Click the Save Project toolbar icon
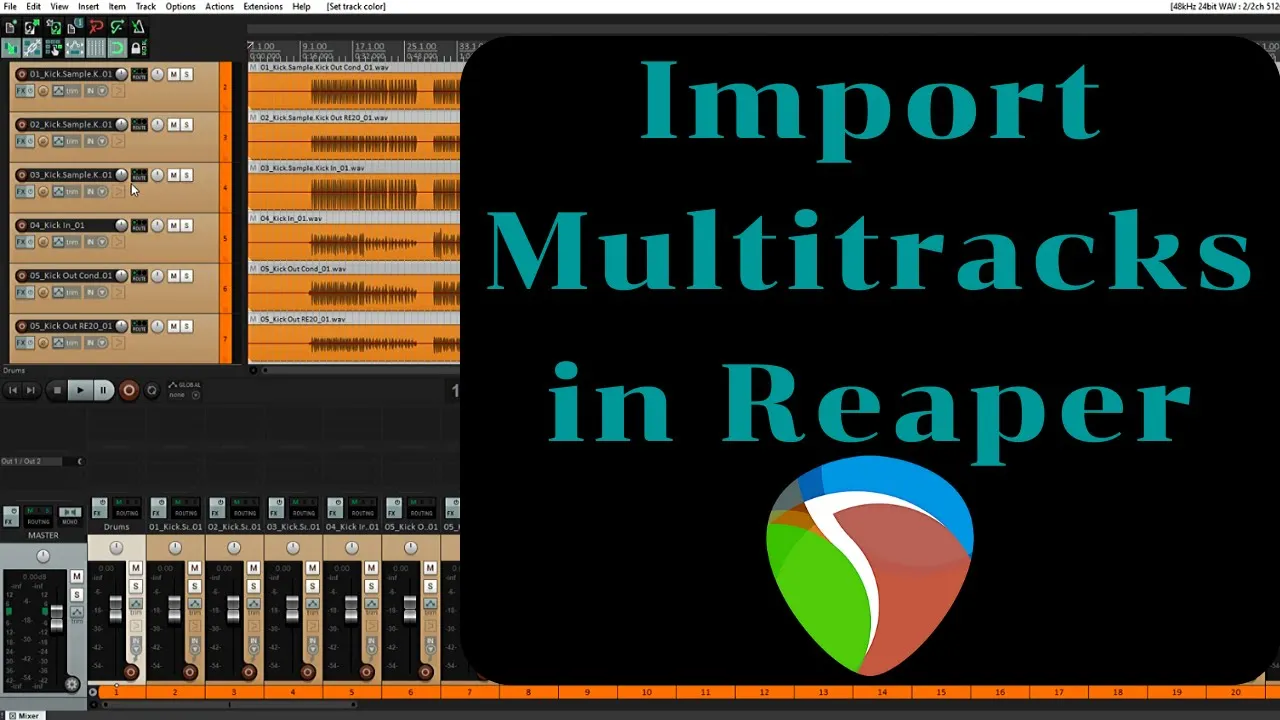The height and width of the screenshot is (720, 1280). click(x=54, y=28)
